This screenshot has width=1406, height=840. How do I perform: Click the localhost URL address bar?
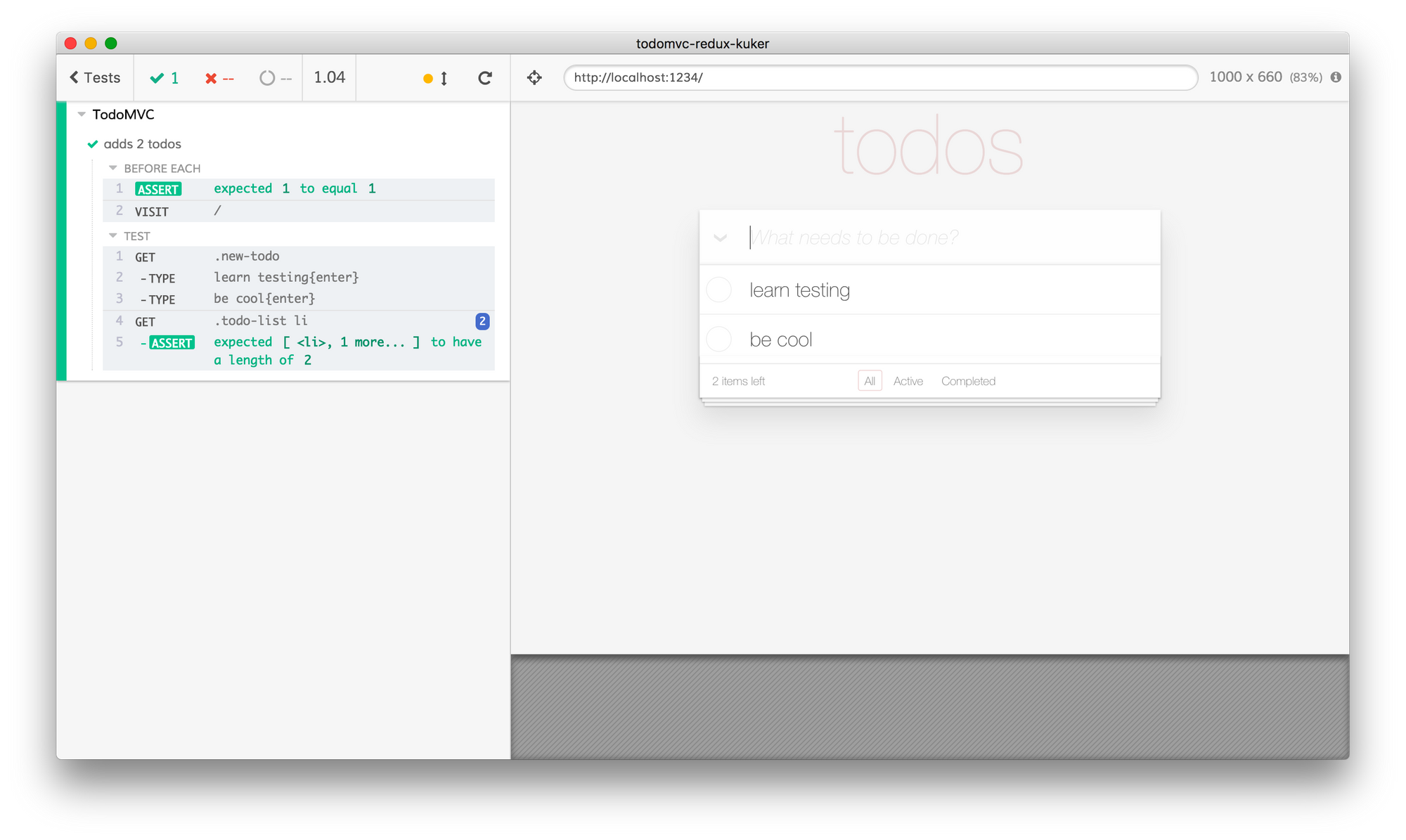(x=880, y=77)
